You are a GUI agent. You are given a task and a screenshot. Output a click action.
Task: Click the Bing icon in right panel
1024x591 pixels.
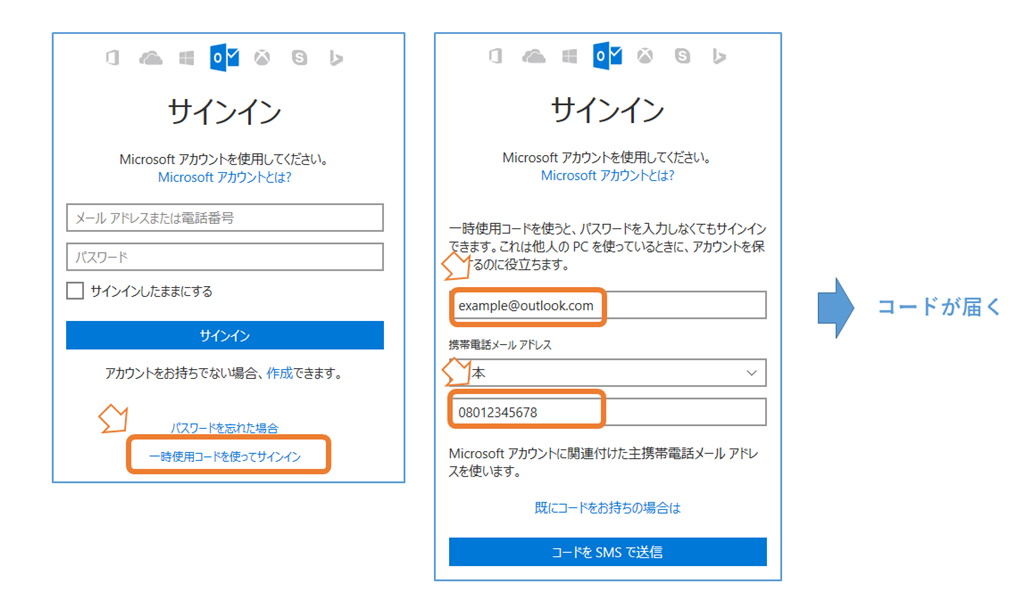pyautogui.click(x=719, y=56)
